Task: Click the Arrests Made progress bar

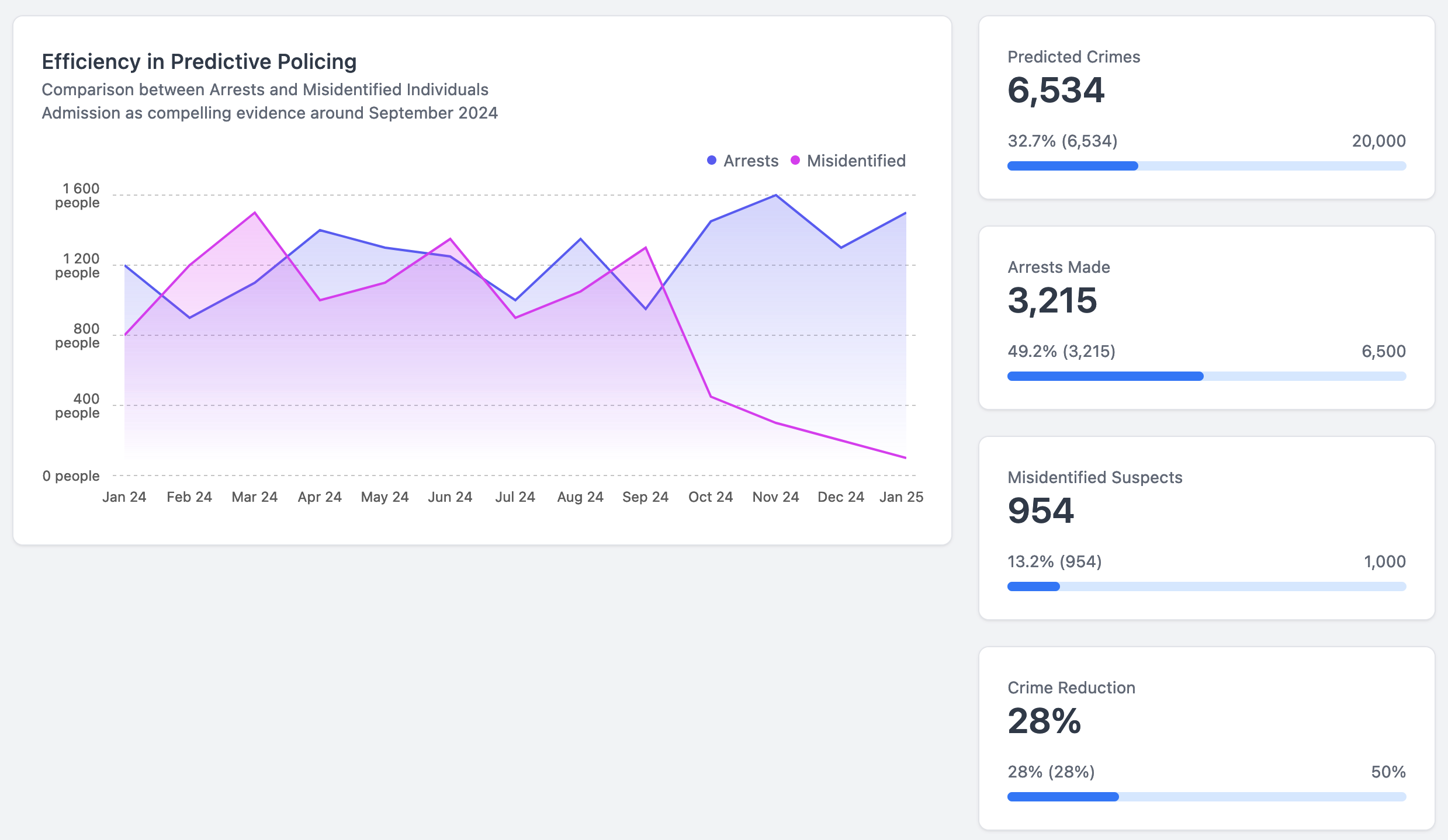Action: (1206, 376)
